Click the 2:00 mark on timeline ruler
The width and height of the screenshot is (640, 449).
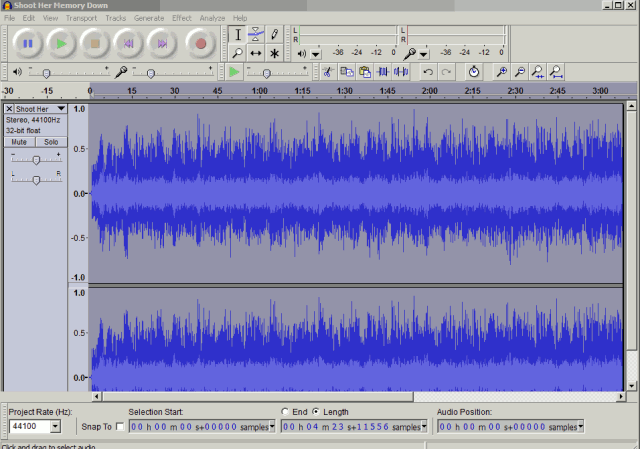tap(430, 91)
